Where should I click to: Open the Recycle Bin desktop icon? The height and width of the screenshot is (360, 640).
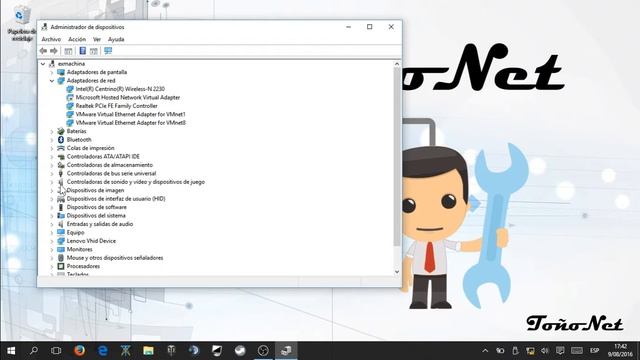pos(21,24)
